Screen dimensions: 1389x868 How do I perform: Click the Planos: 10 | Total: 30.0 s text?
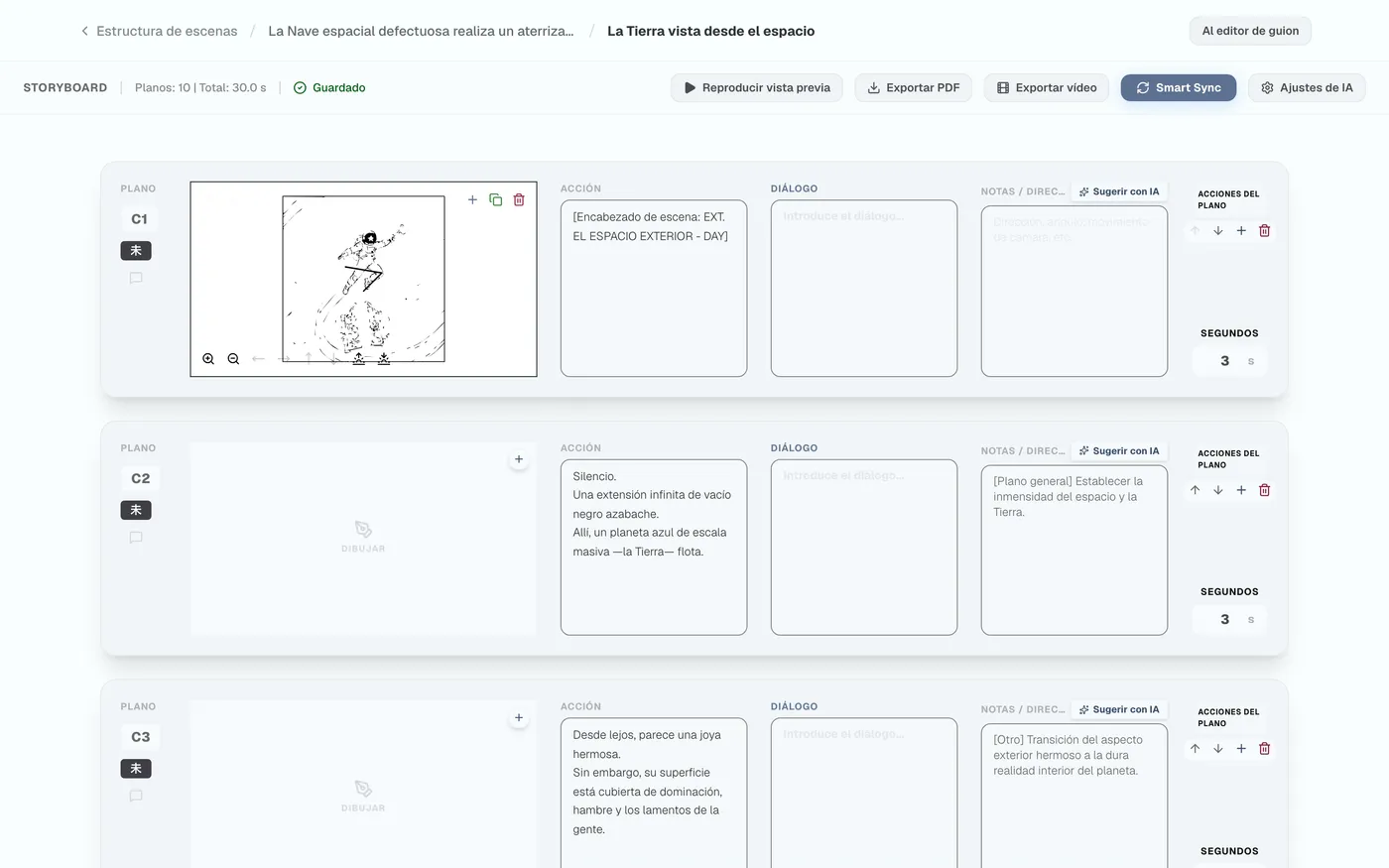[x=200, y=87]
